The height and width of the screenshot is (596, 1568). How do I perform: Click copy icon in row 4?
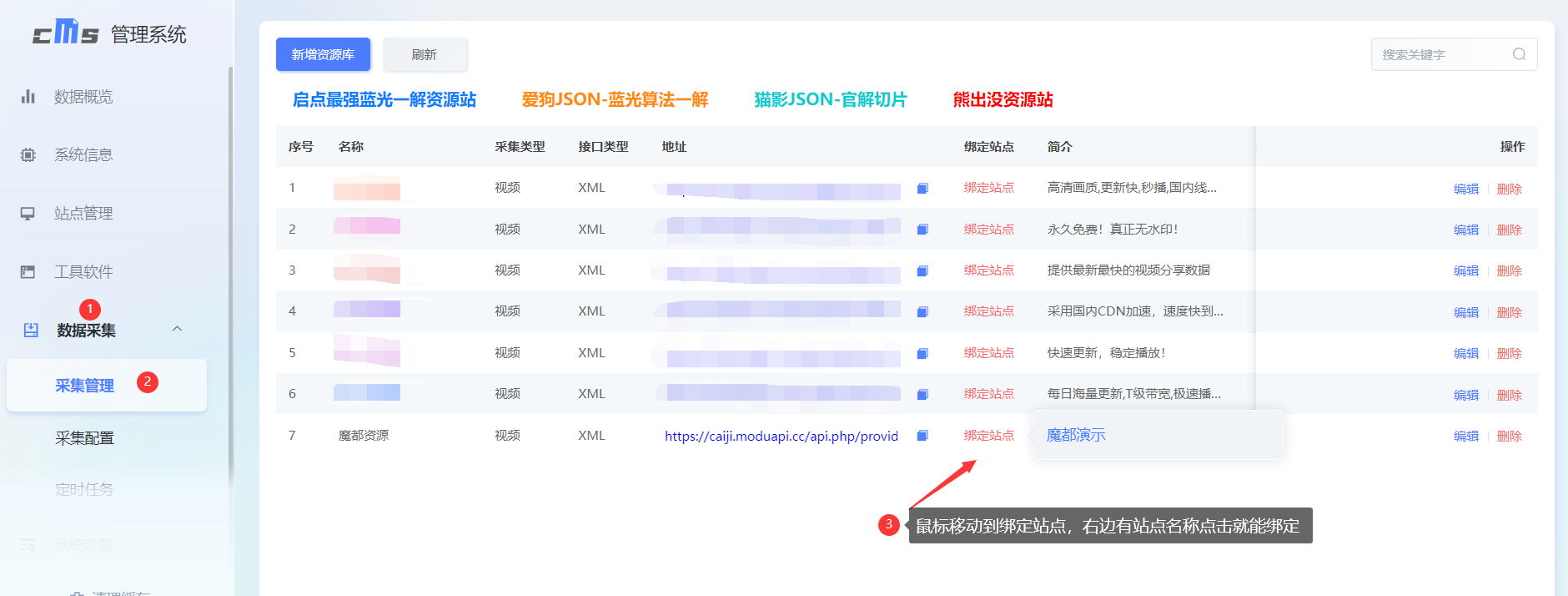tap(922, 312)
